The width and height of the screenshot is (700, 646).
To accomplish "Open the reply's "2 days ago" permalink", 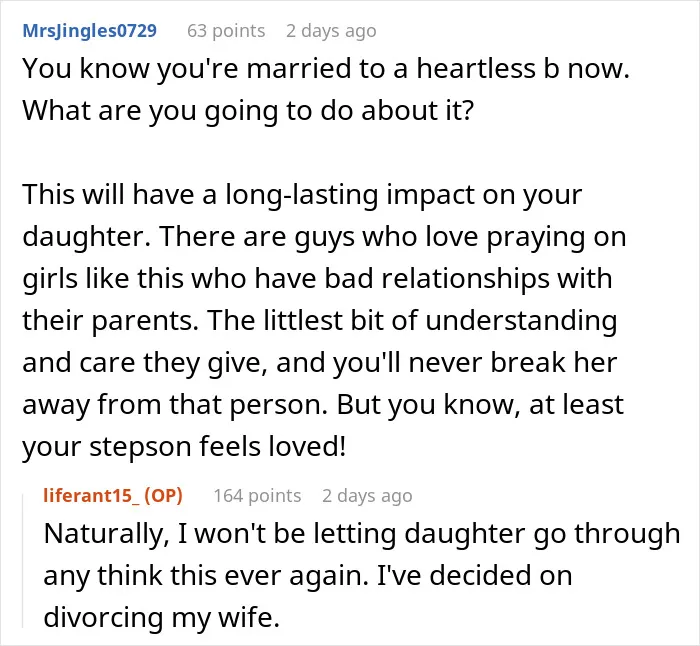I will (x=367, y=496).
